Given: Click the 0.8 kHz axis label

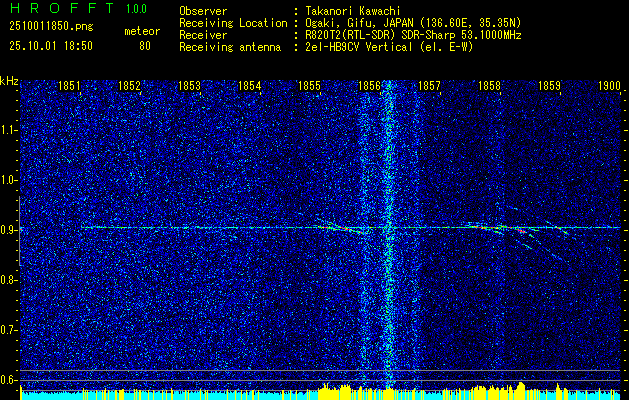Looking at the screenshot, I should 9,280.
